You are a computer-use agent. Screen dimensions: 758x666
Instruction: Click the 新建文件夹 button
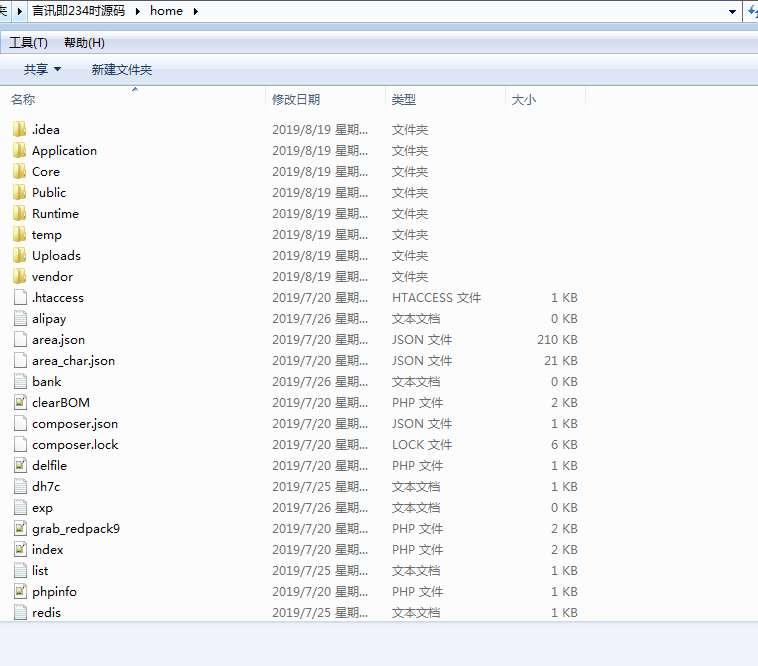point(122,70)
